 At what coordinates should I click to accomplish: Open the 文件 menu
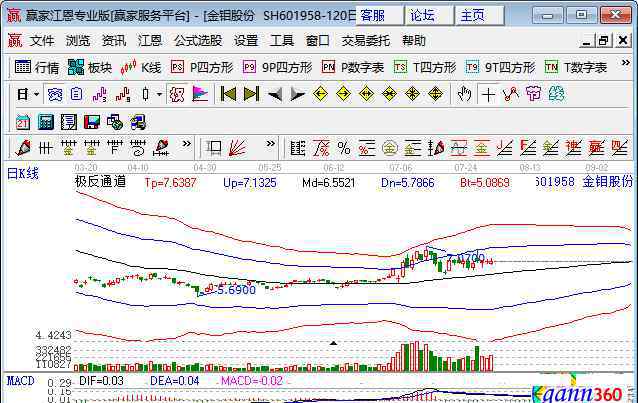(42, 41)
